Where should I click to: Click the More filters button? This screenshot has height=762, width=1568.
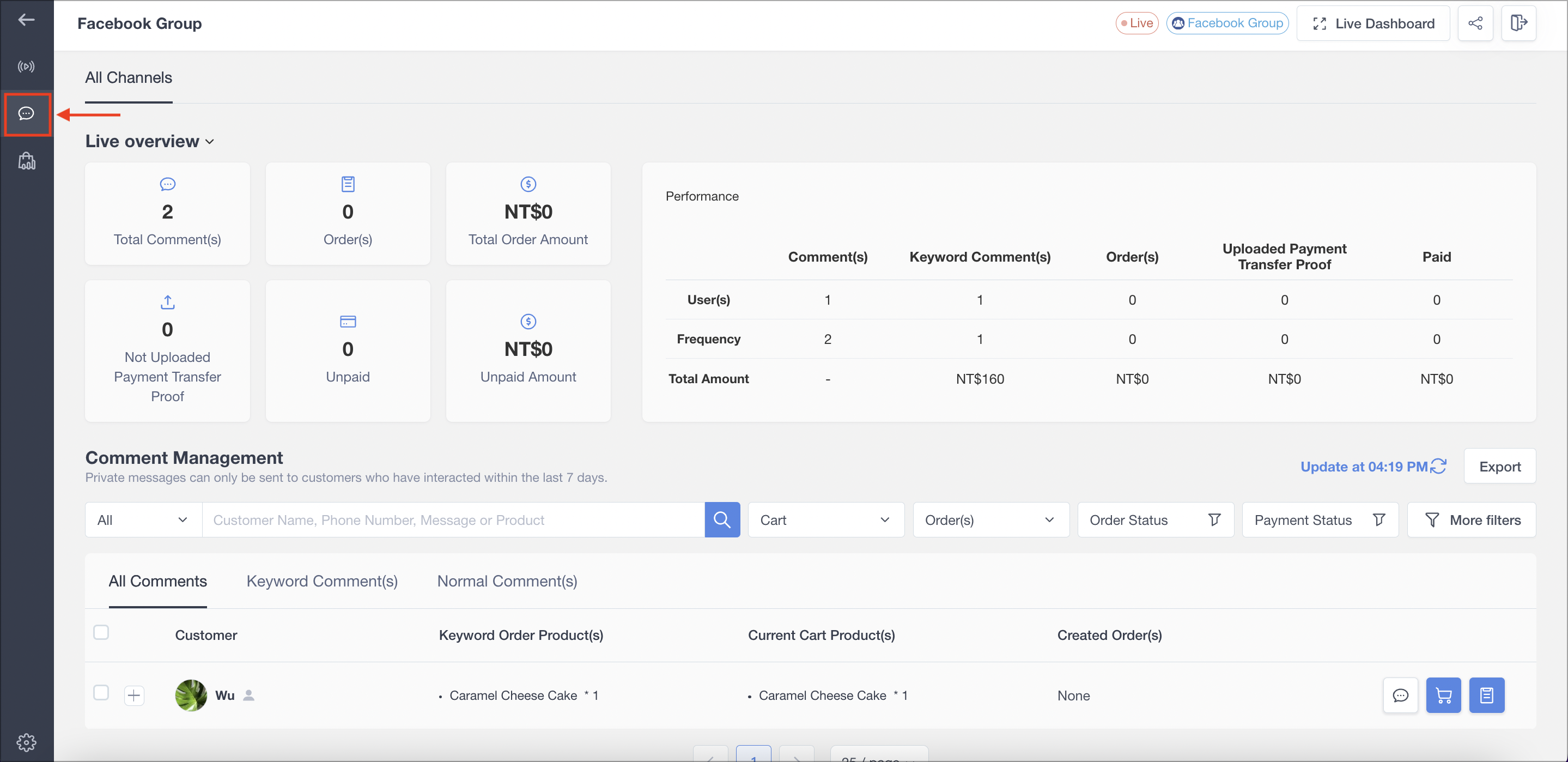1471,519
